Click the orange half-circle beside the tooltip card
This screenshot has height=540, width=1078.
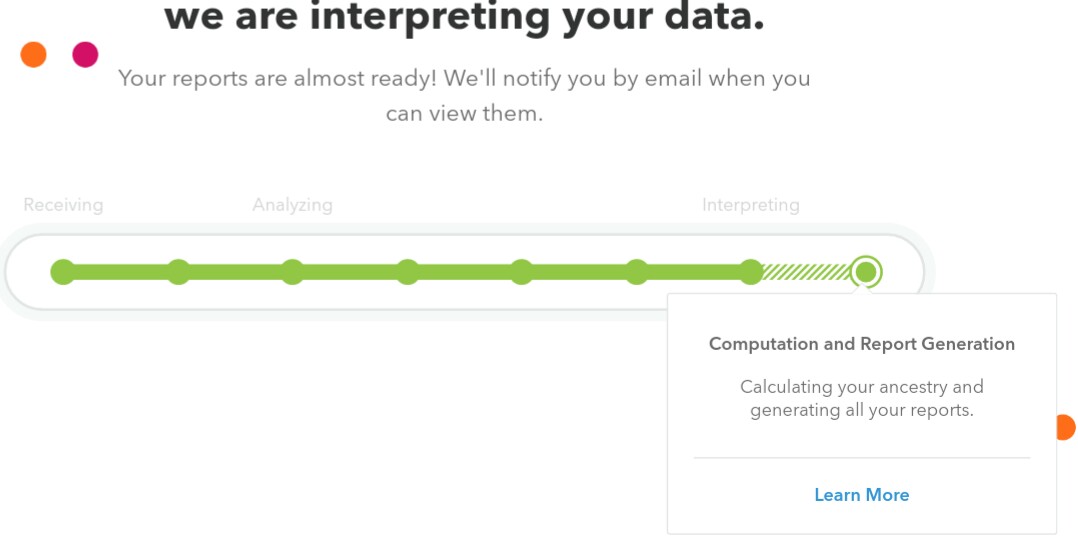[x=1066, y=428]
